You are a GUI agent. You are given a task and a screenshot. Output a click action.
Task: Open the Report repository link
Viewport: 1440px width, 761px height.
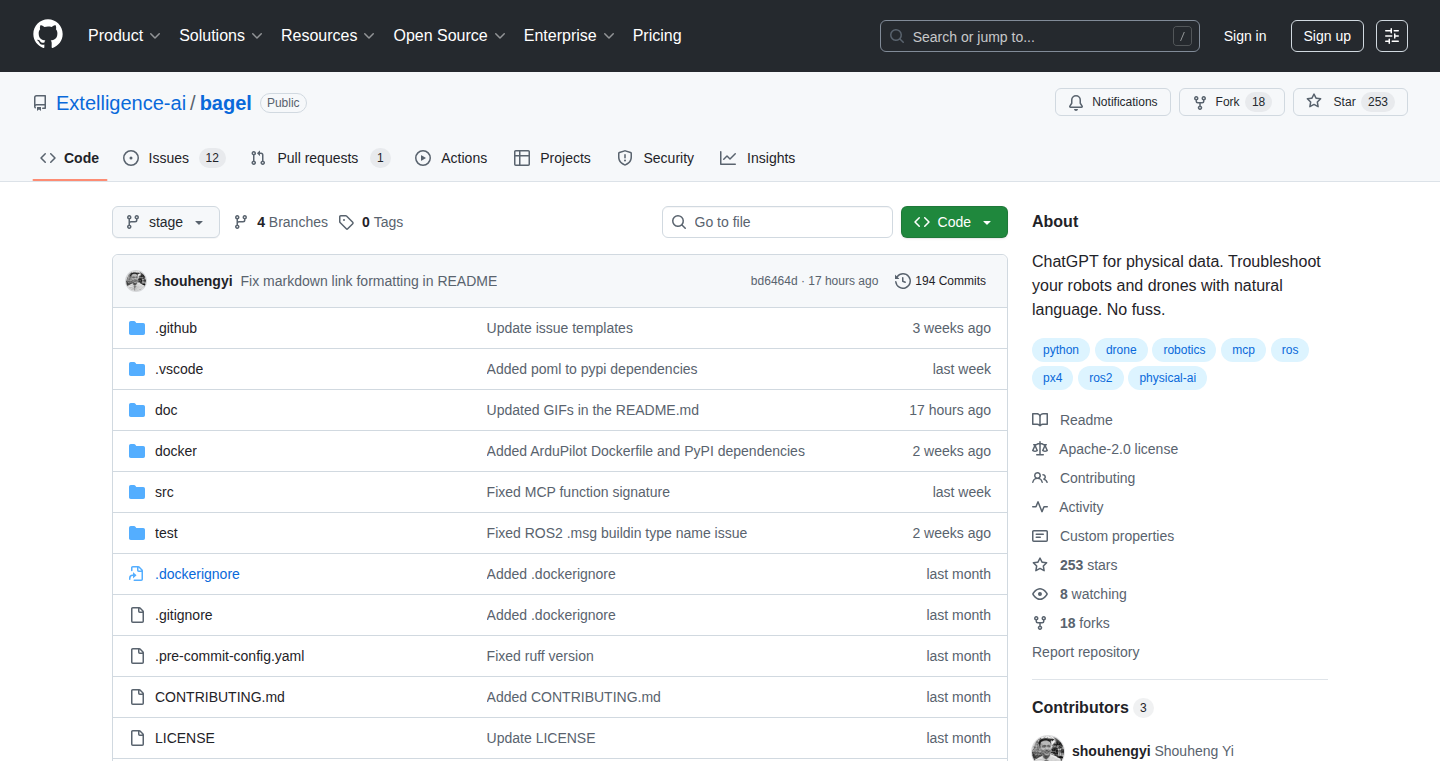click(x=1085, y=652)
